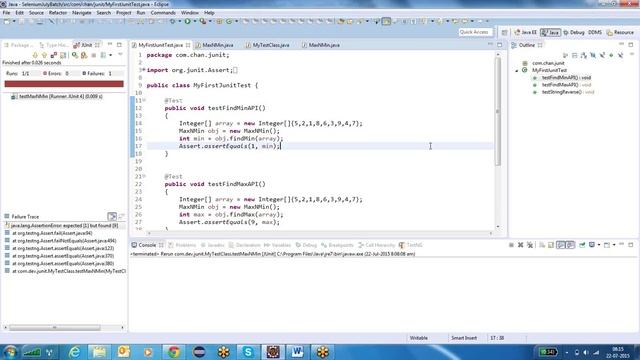Open the Call Hierarchy tab
640x360 pixels.
point(376,245)
